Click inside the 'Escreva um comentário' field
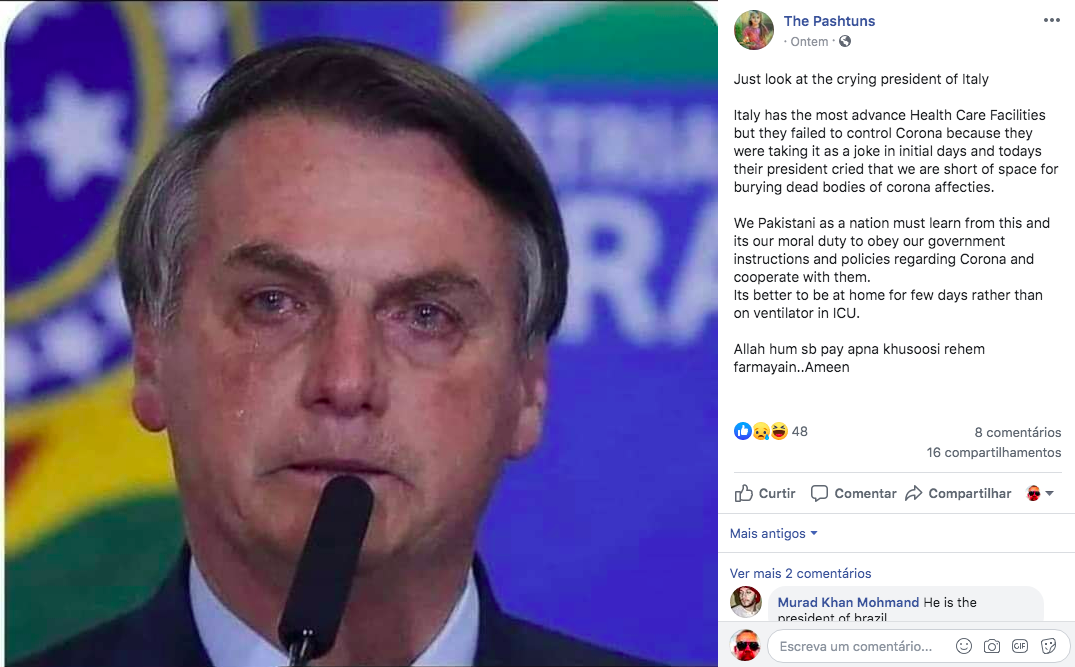The width and height of the screenshot is (1075, 667). coord(855,646)
